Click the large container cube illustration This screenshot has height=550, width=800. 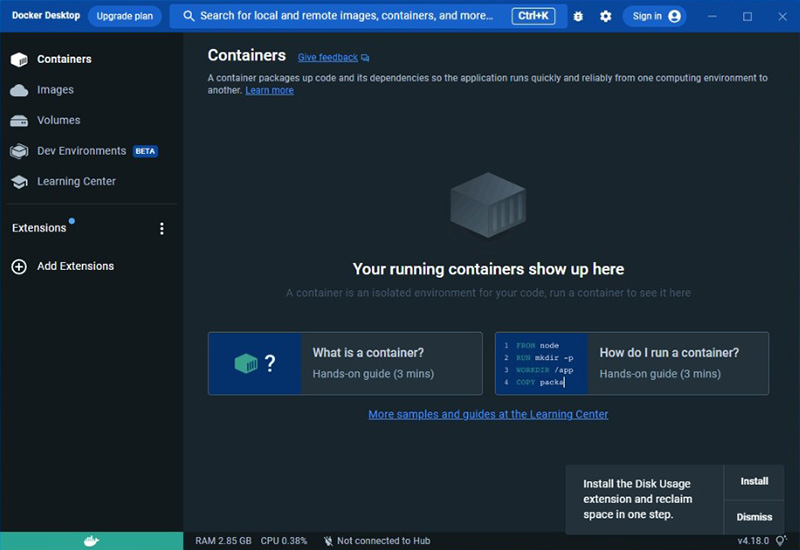tap(488, 205)
